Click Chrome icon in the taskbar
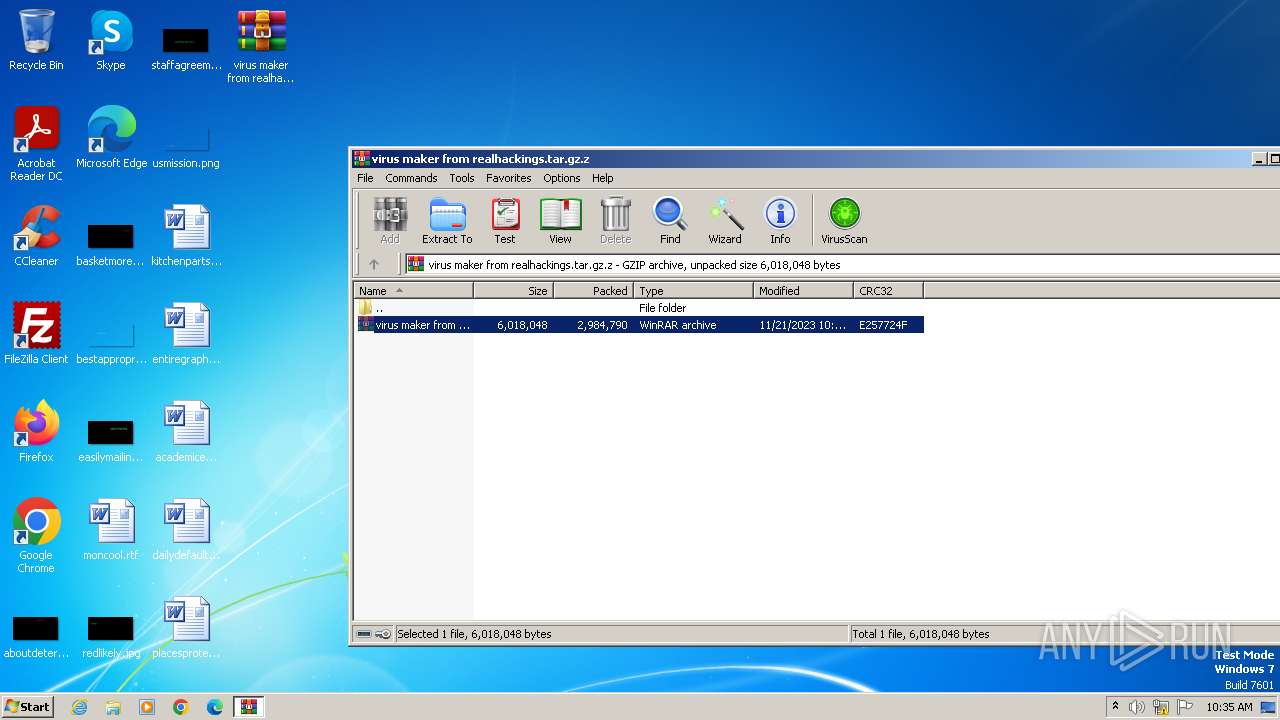Viewport: 1280px width, 720px height. (181, 707)
